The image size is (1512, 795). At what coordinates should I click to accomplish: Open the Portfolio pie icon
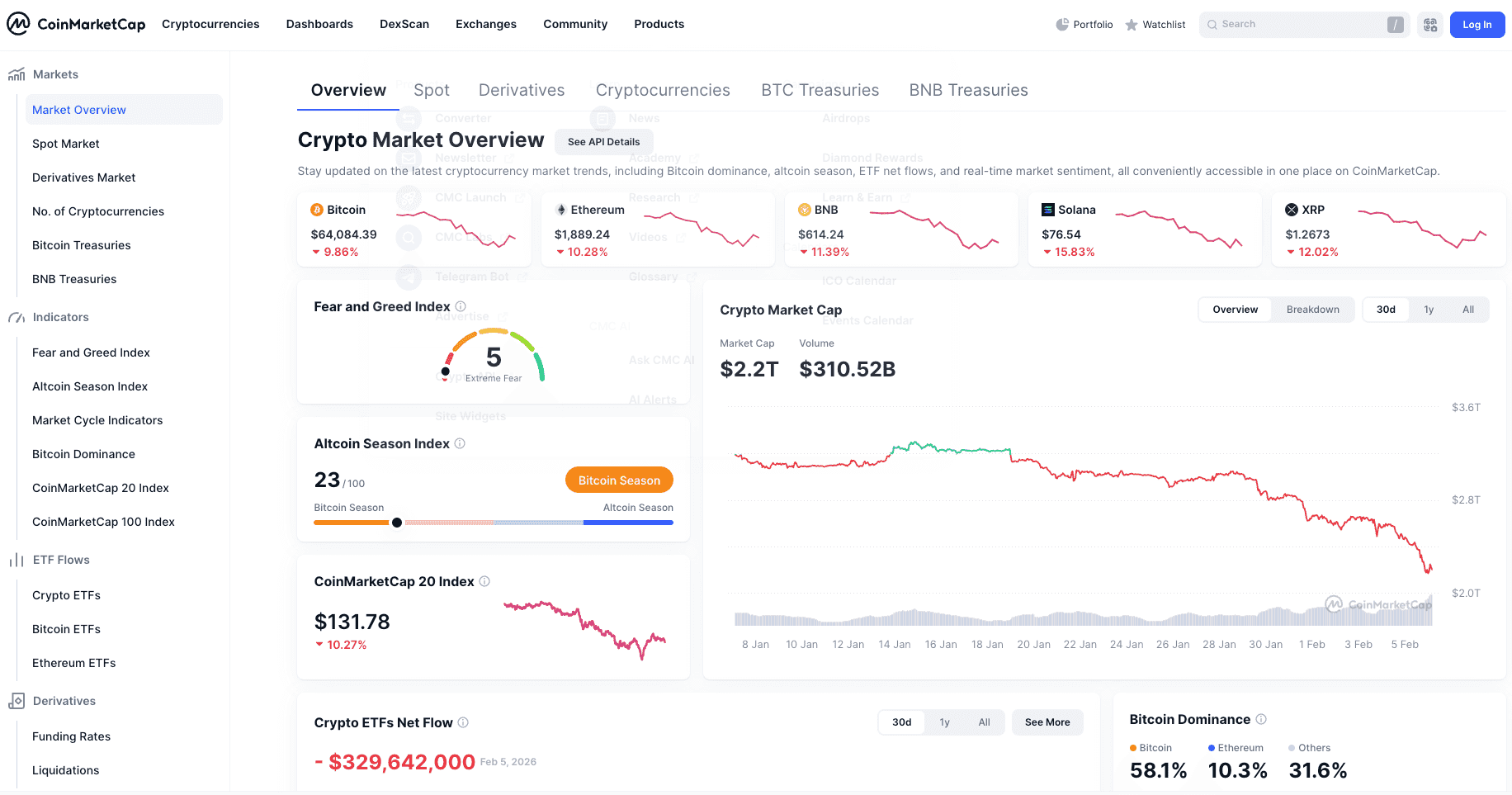tap(1062, 25)
